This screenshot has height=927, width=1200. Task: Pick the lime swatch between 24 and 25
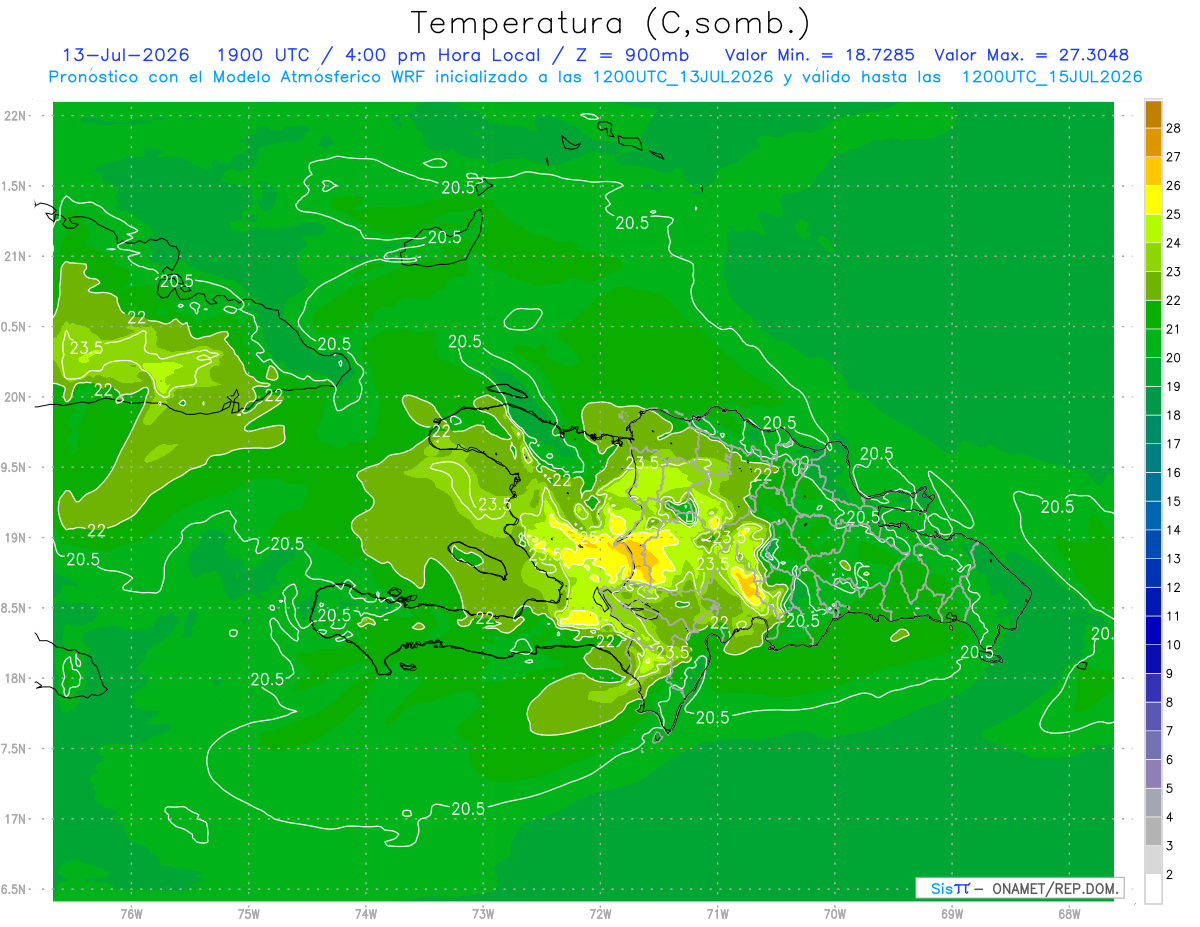(1153, 229)
